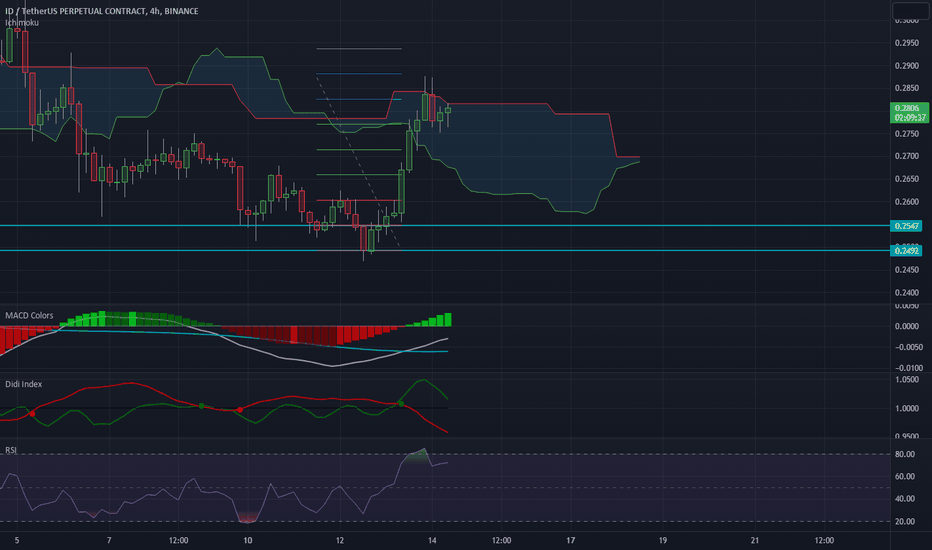Screen dimensions: 932x550
Task: Click the 0.2950 price axis value
Action: click(906, 43)
